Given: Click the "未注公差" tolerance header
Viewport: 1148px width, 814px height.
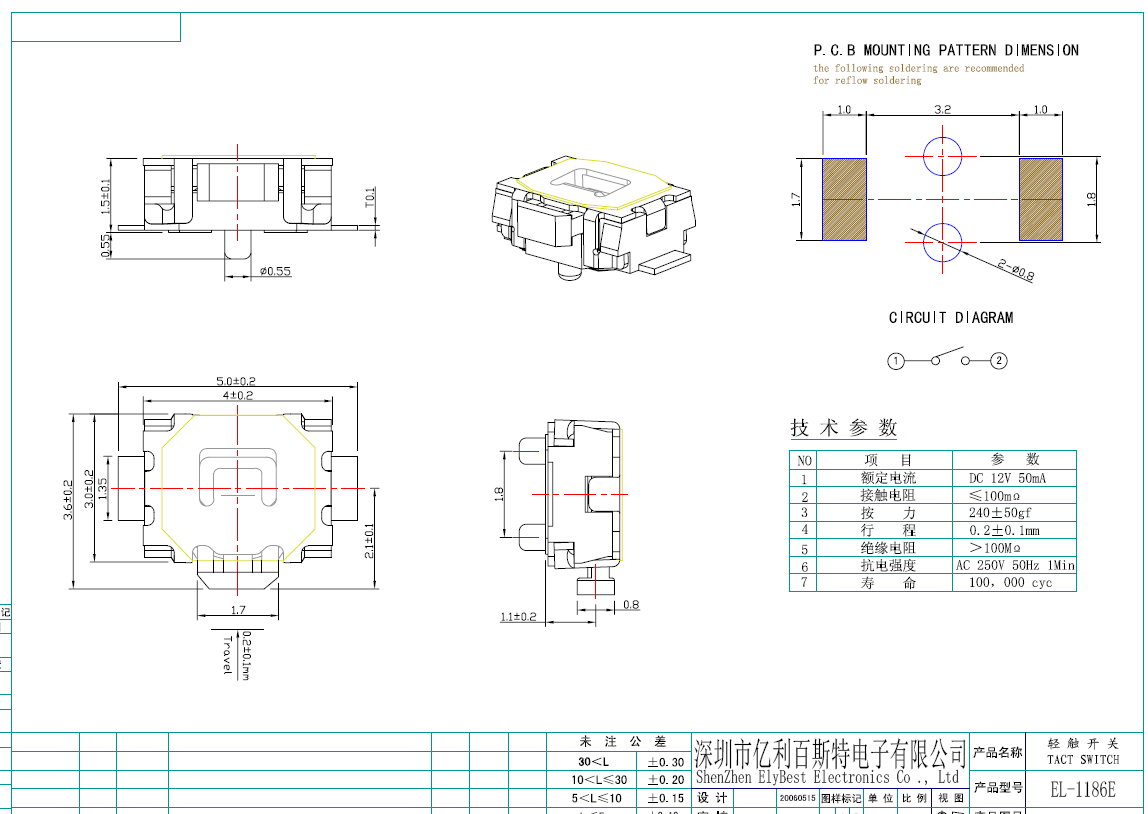Looking at the screenshot, I should [622, 742].
